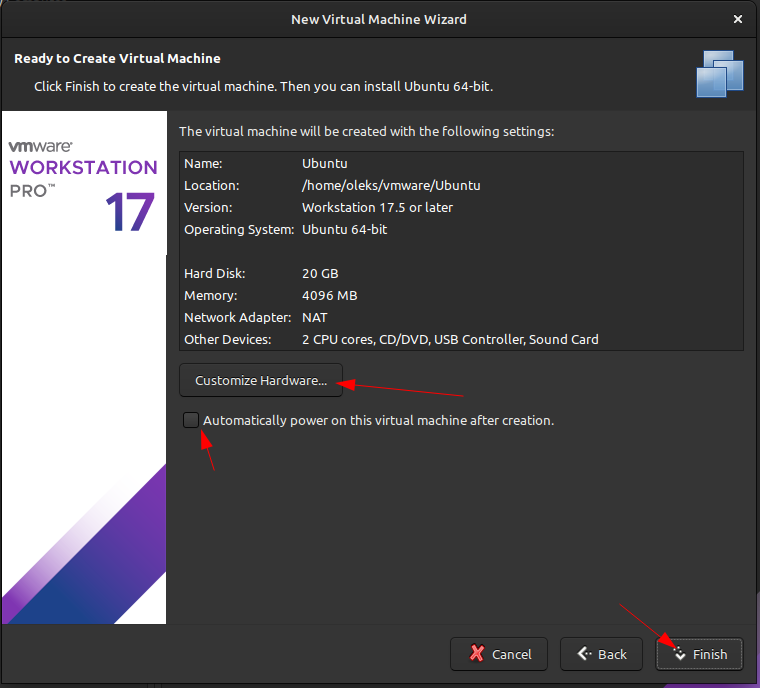The height and width of the screenshot is (688, 760).
Task: Click the 'Click Finish to create' instruction text
Action: (263, 86)
